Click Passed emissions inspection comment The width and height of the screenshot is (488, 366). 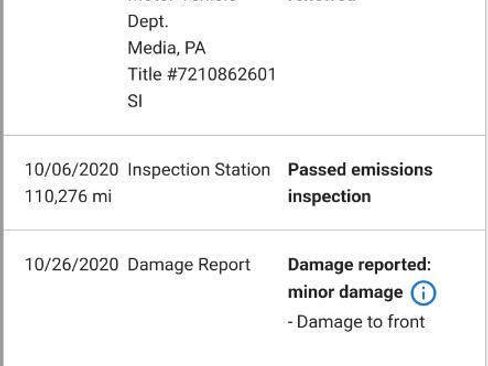coord(360,183)
